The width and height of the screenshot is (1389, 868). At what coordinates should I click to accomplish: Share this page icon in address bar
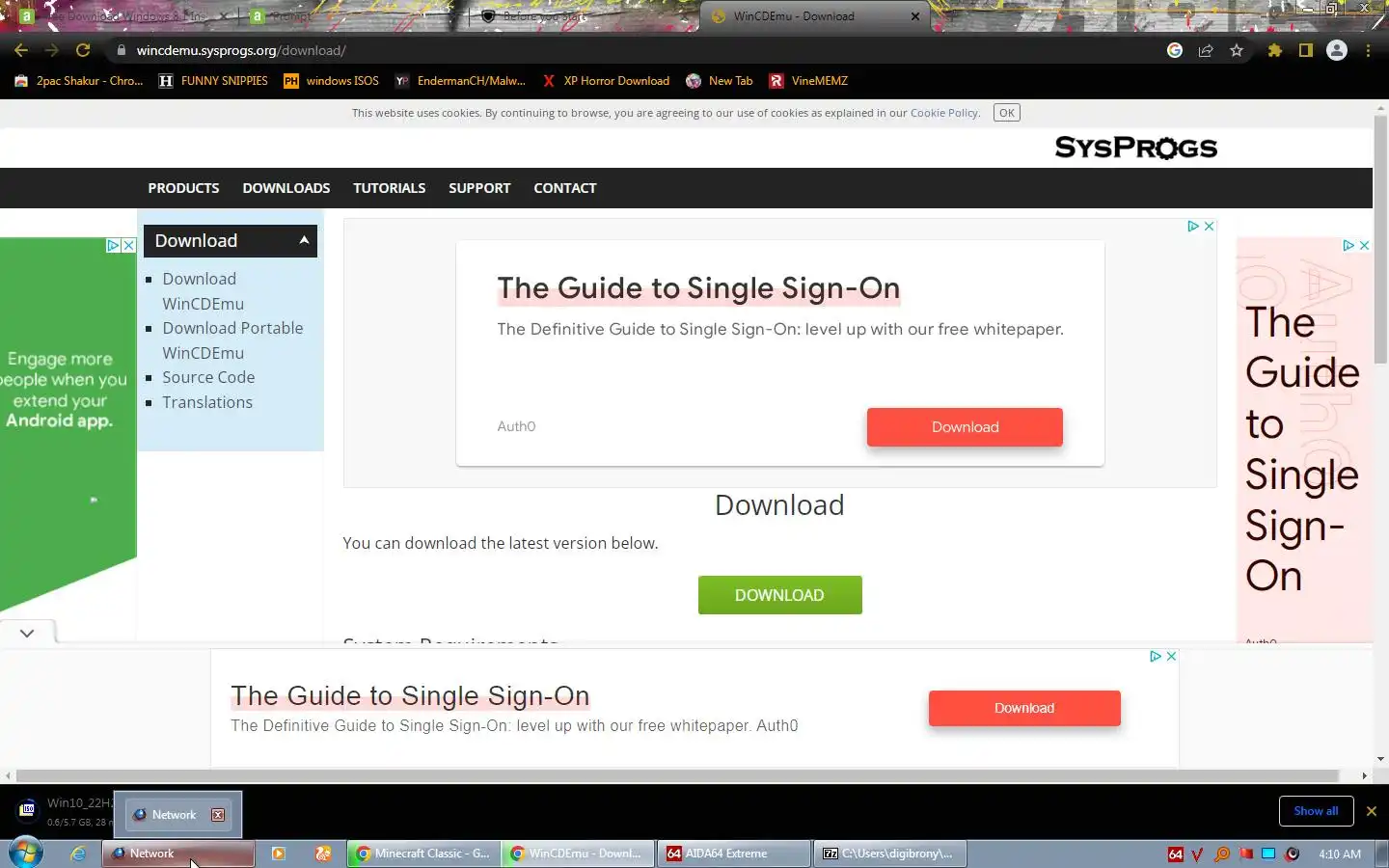[1205, 50]
